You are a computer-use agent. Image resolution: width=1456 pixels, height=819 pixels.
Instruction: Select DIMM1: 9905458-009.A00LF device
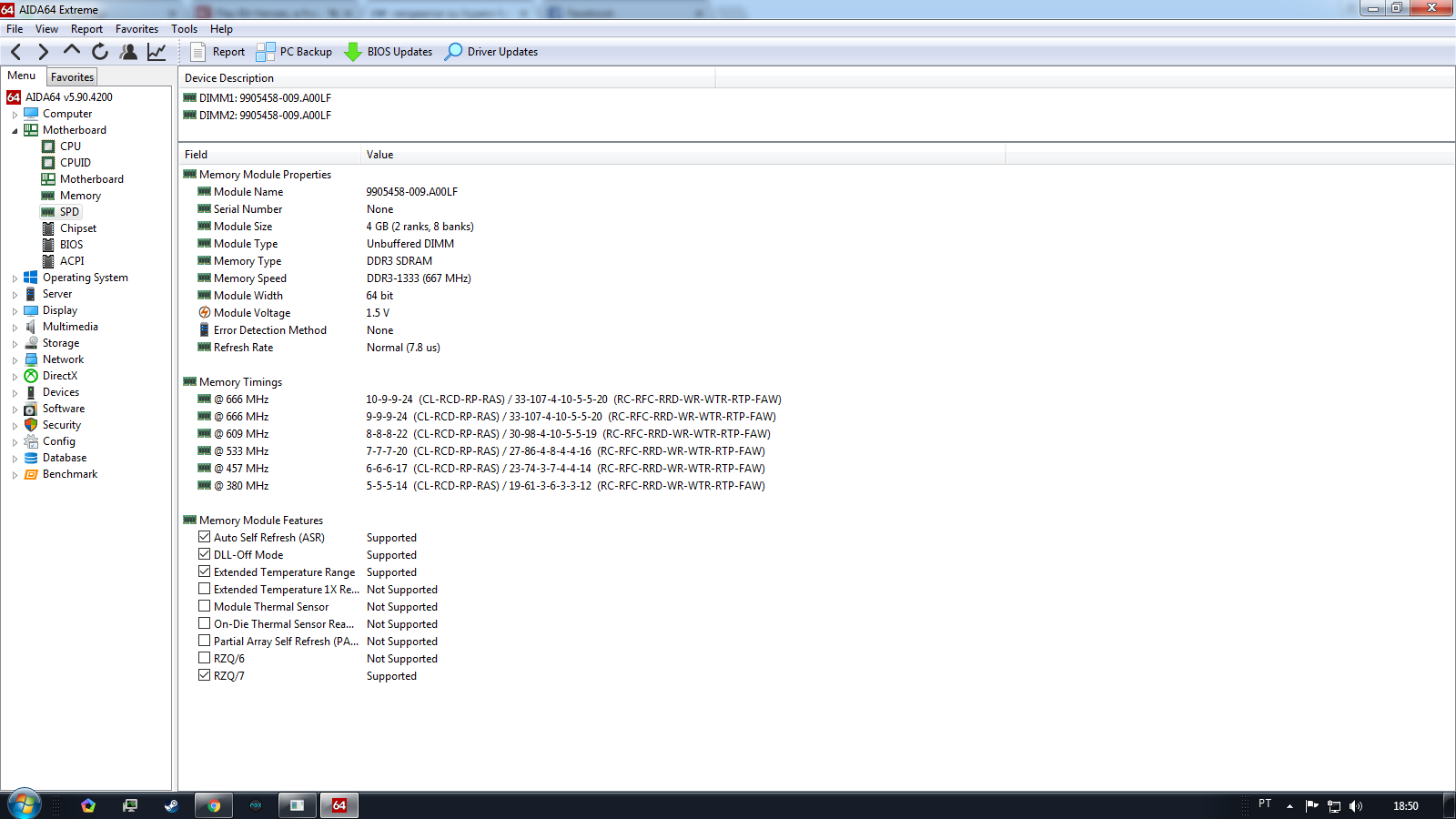coord(265,98)
